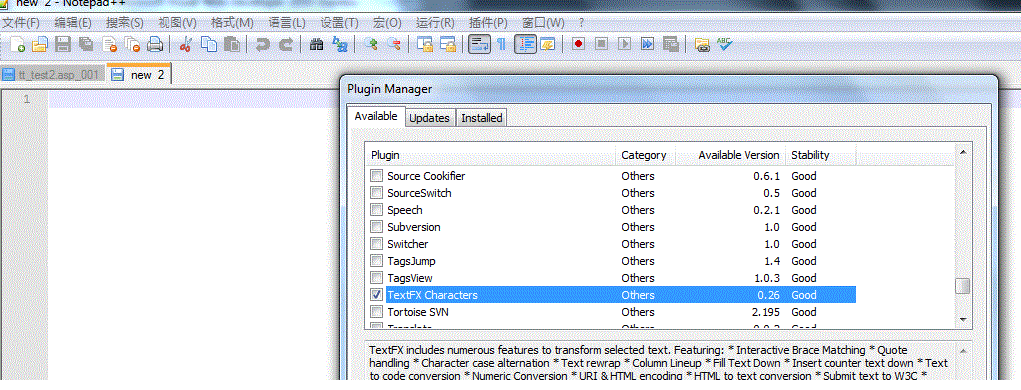Open the ? help menu
Image resolution: width=1021 pixels, height=390 pixels.
(581, 22)
